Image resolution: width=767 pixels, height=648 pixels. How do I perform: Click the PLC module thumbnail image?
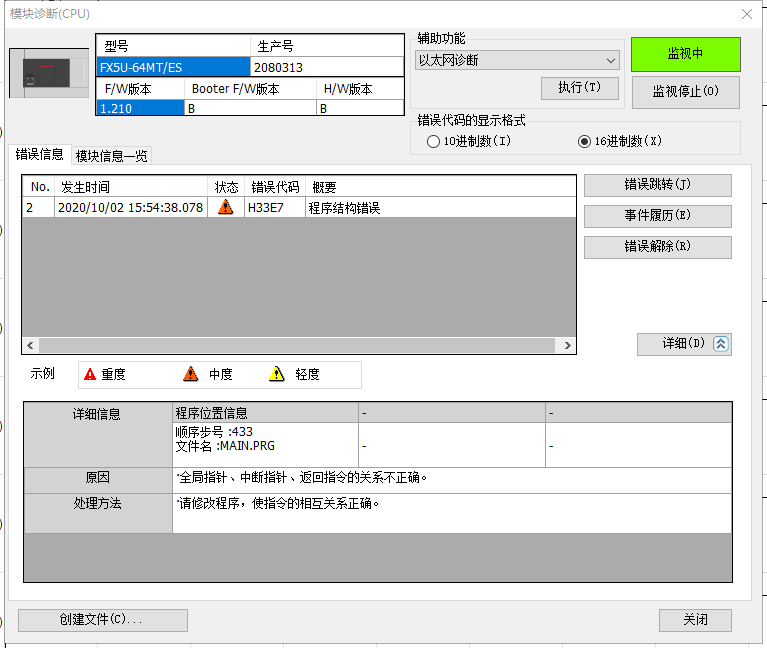49,73
